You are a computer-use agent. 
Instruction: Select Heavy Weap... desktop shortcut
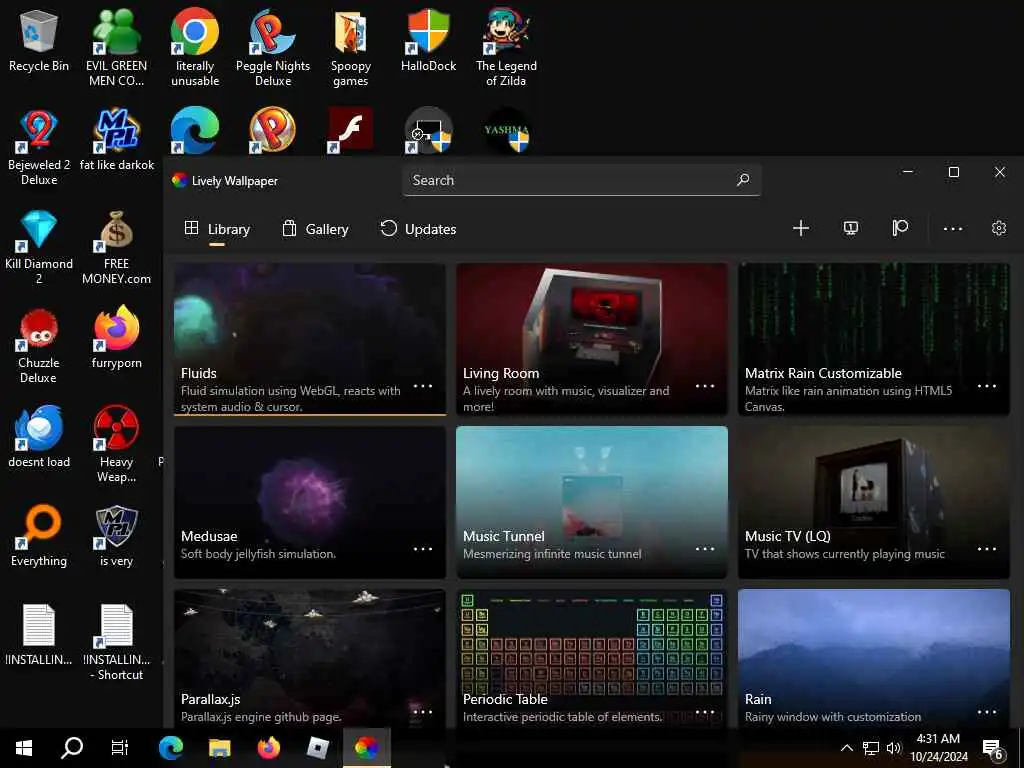pos(116,444)
